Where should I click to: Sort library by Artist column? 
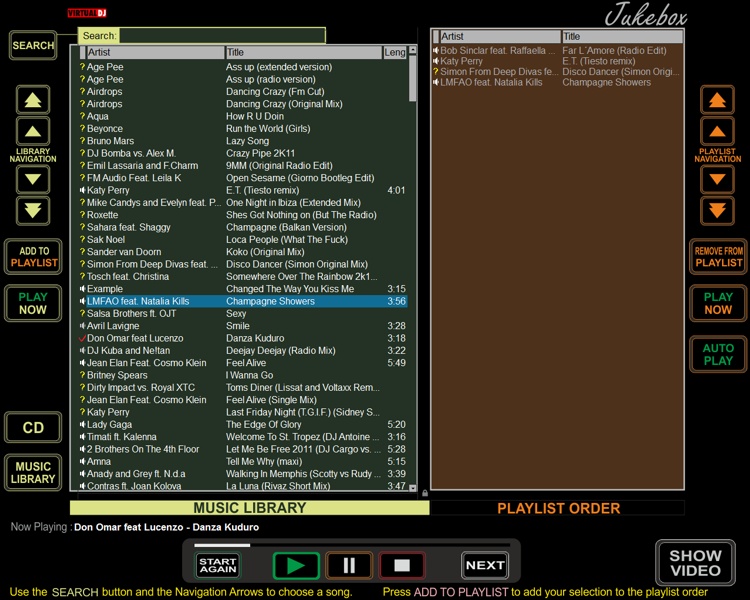[x=155, y=52]
